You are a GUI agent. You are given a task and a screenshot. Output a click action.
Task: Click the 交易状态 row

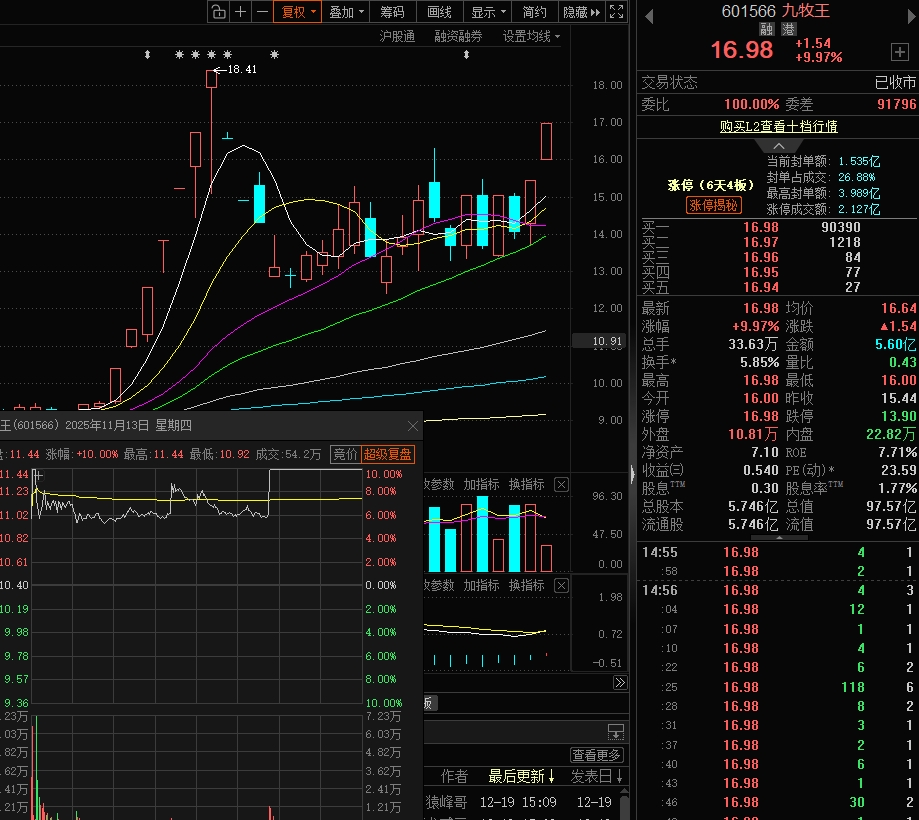[x=778, y=82]
